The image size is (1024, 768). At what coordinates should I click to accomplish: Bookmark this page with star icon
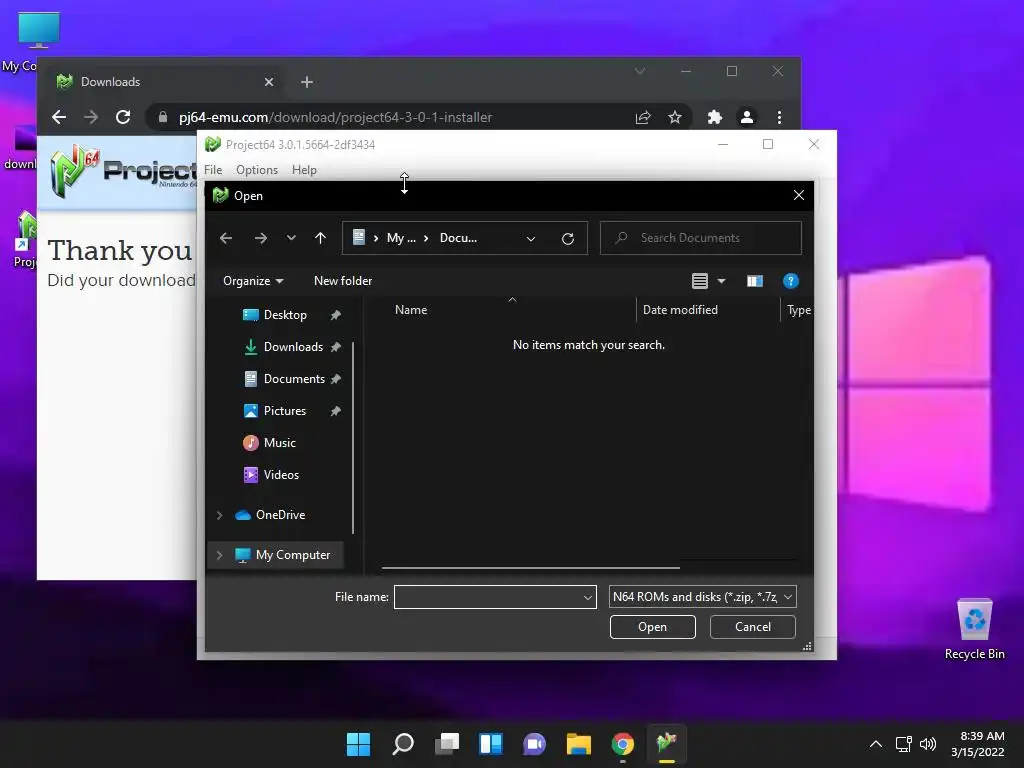tap(675, 118)
